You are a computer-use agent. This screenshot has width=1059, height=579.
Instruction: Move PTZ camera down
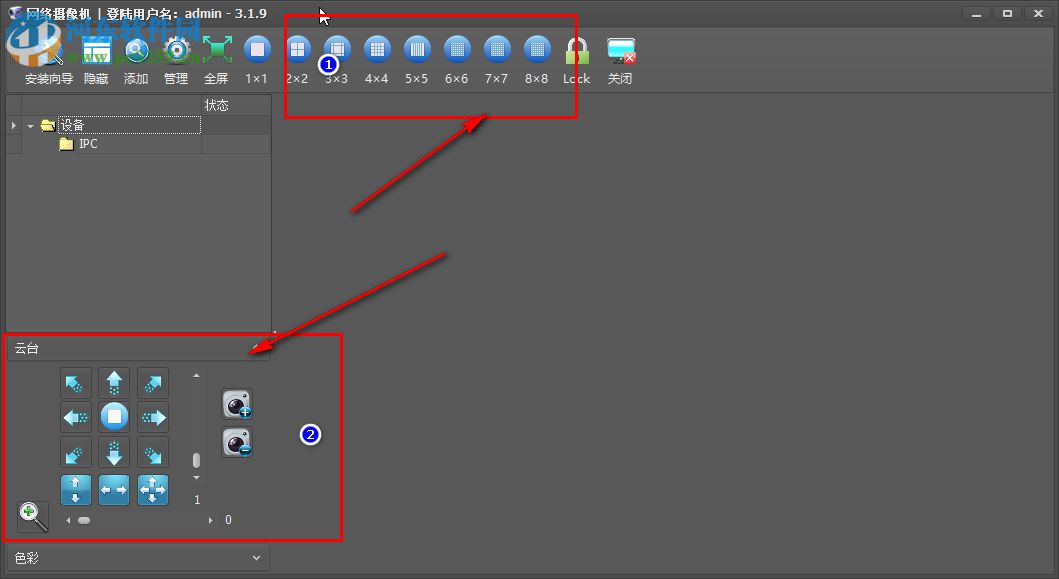coord(114,453)
